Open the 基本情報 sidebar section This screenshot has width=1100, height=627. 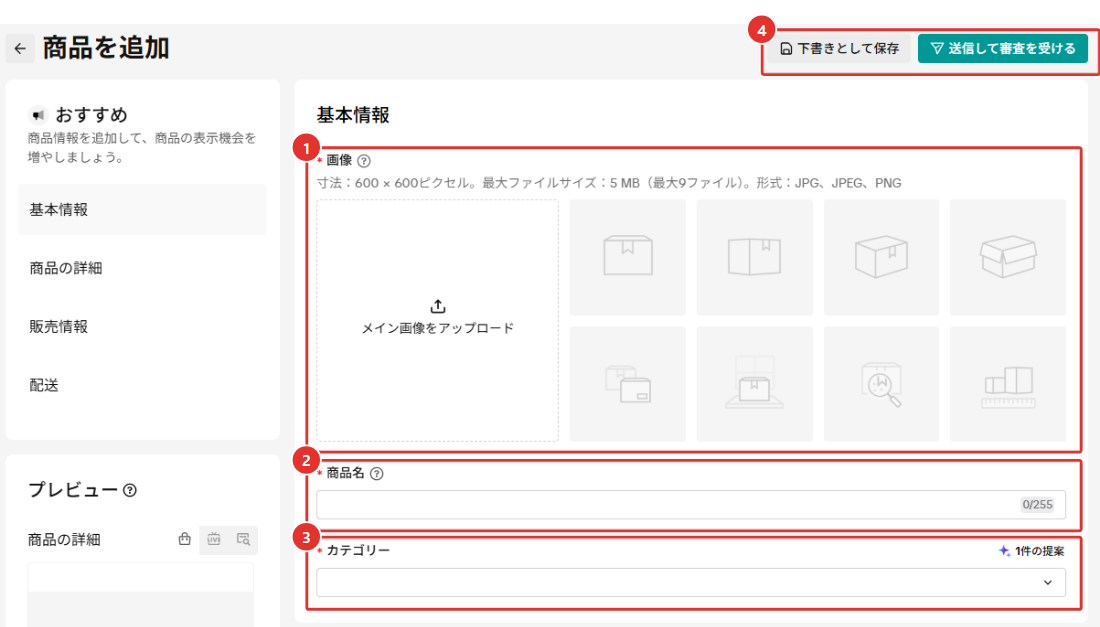click(x=142, y=210)
